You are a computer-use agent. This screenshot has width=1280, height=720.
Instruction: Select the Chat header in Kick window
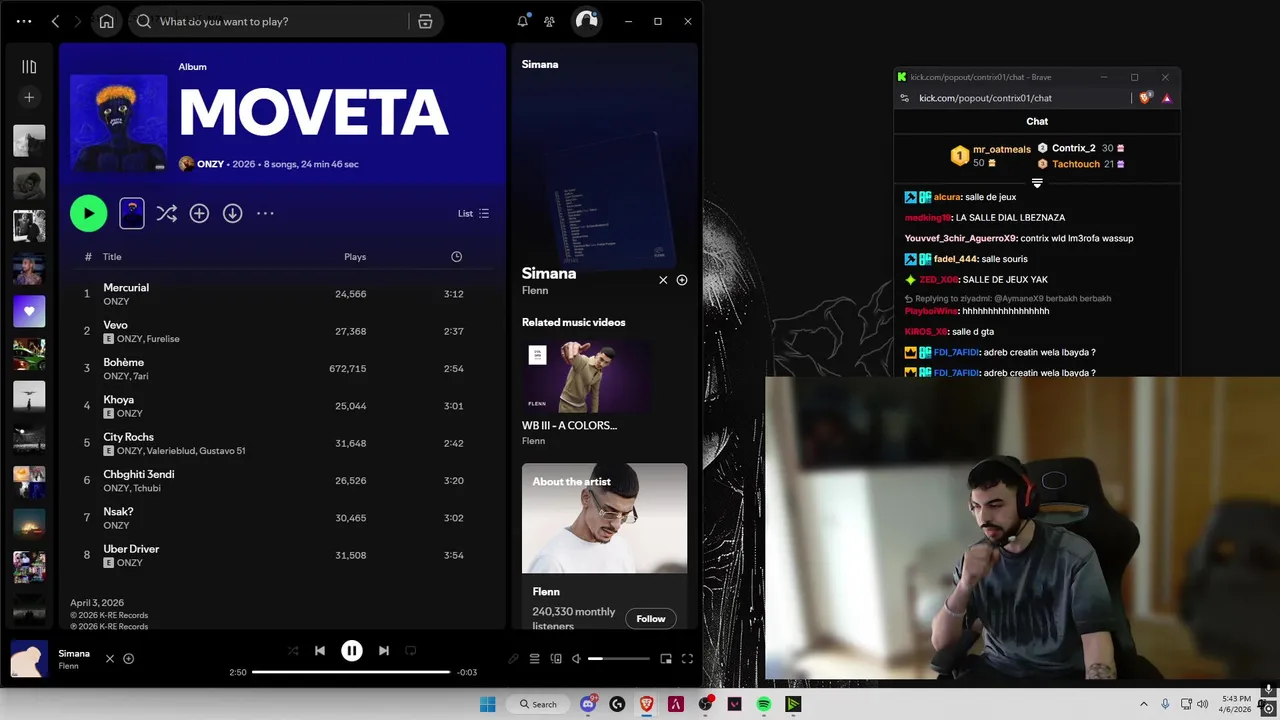[x=1037, y=121]
